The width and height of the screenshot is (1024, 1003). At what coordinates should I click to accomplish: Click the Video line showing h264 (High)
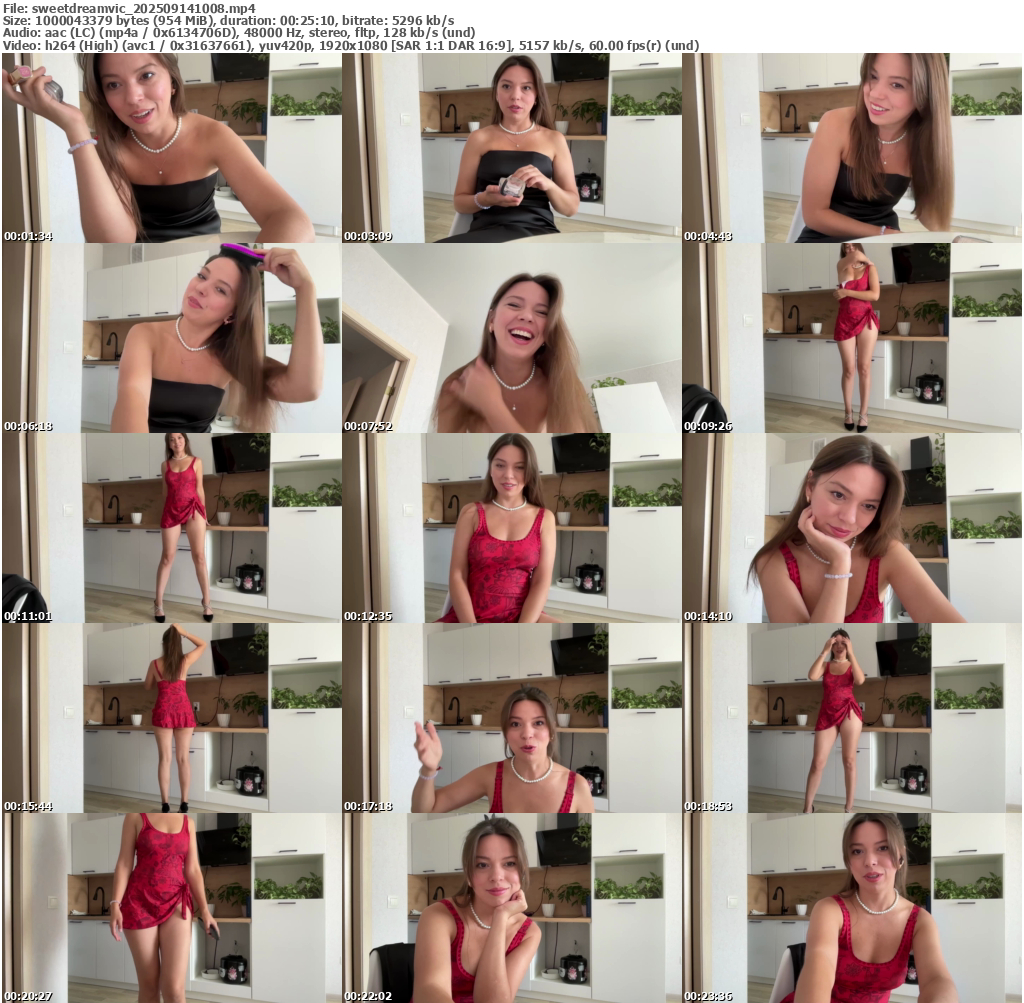[351, 46]
